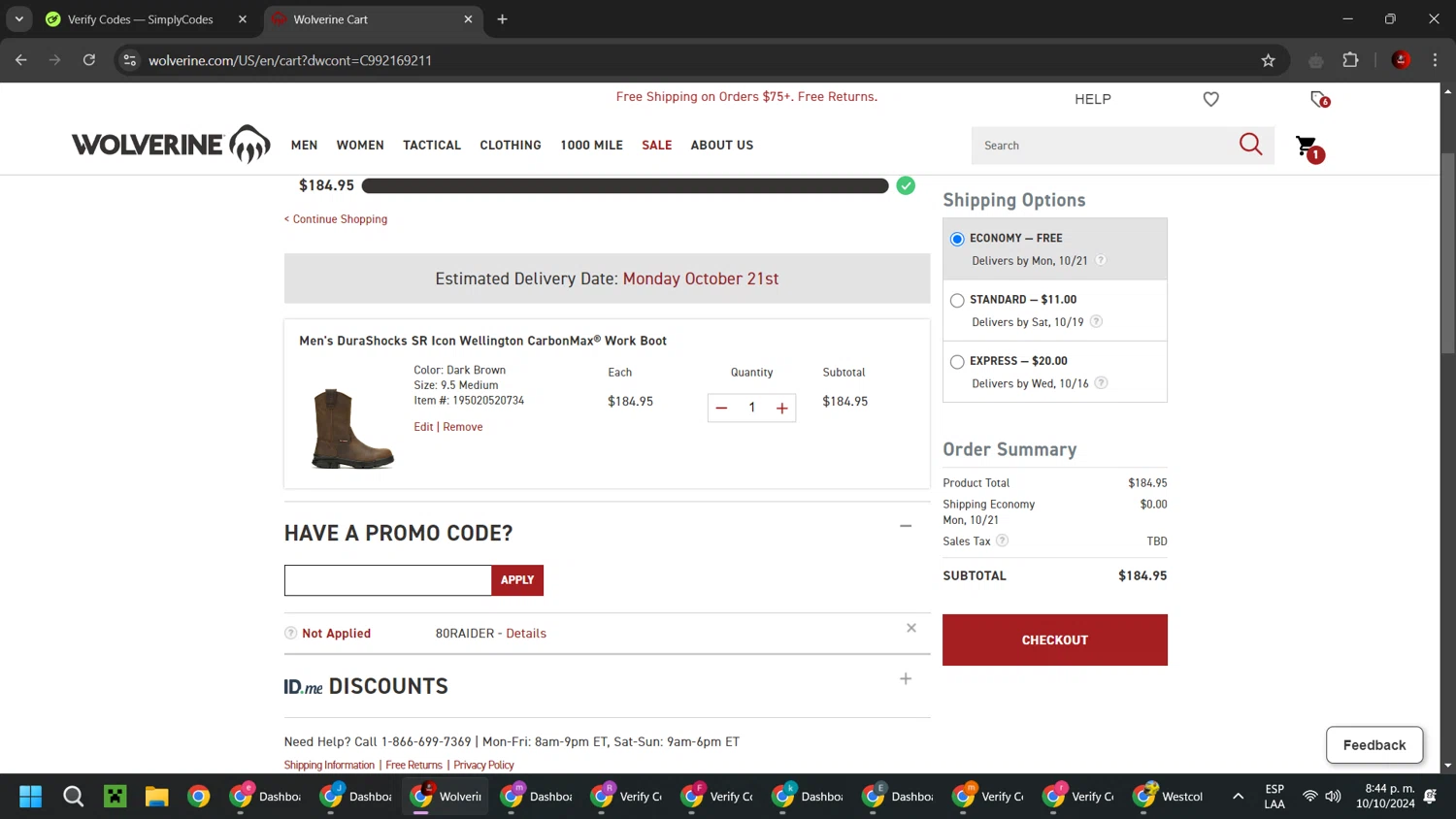The height and width of the screenshot is (819, 1456).
Task: Open the Chrome extensions puzzle icon
Action: pos(1350,60)
